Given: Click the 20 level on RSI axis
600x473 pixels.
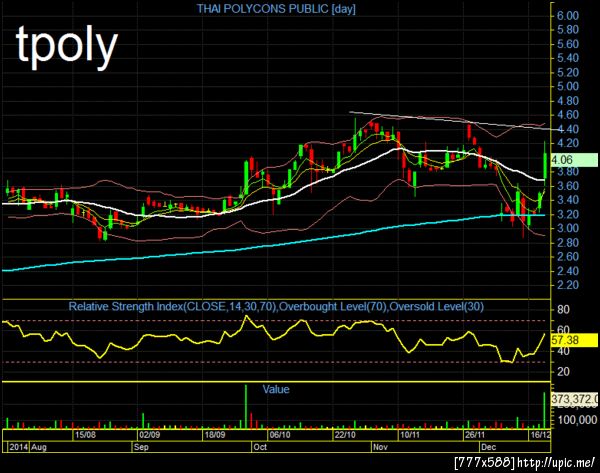Looking at the screenshot, I should [563, 371].
